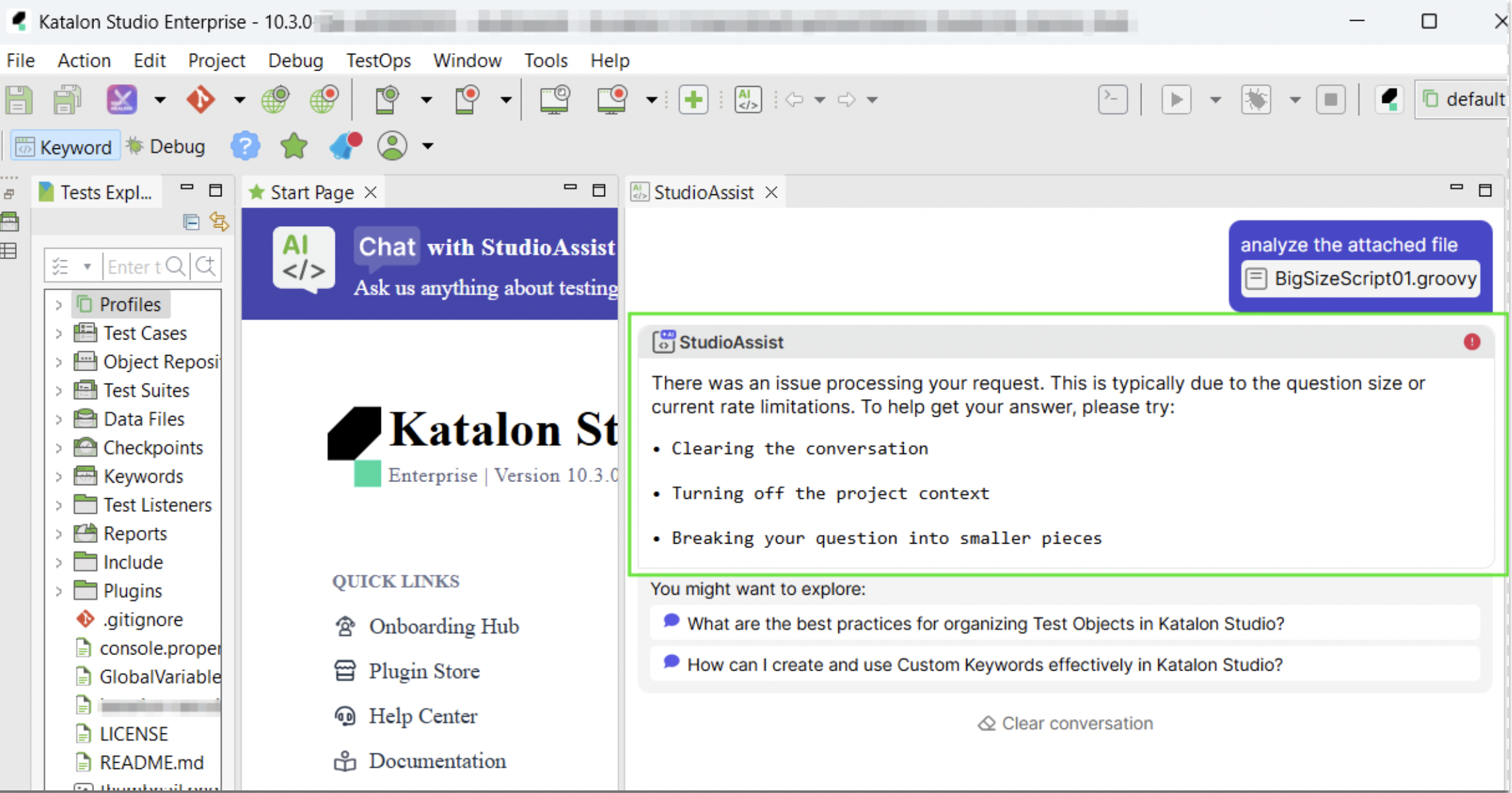Open the Debug run dropdown arrow
This screenshot has width=1512, height=793.
[x=1295, y=100]
